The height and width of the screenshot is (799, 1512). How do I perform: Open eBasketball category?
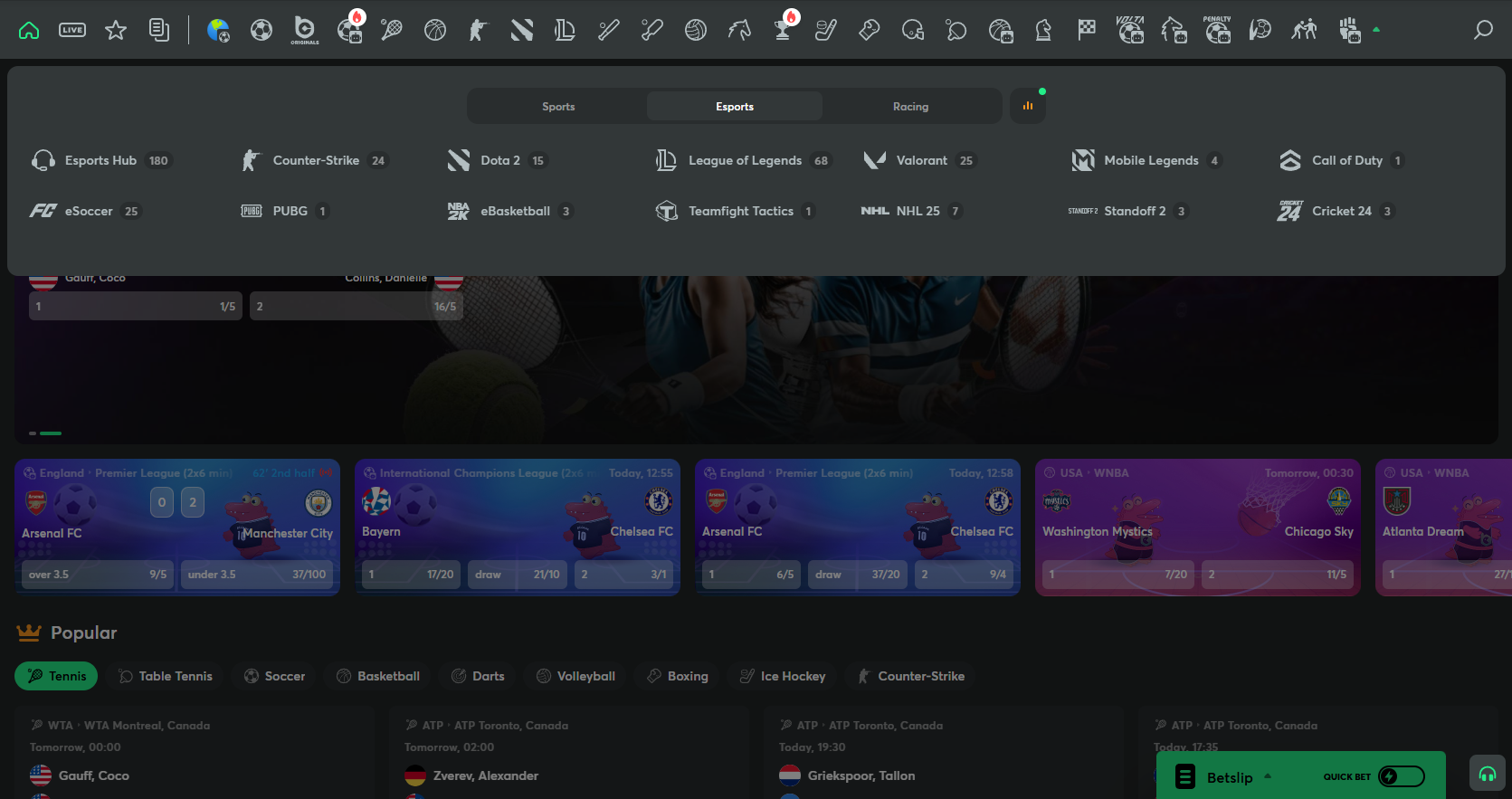pos(510,211)
